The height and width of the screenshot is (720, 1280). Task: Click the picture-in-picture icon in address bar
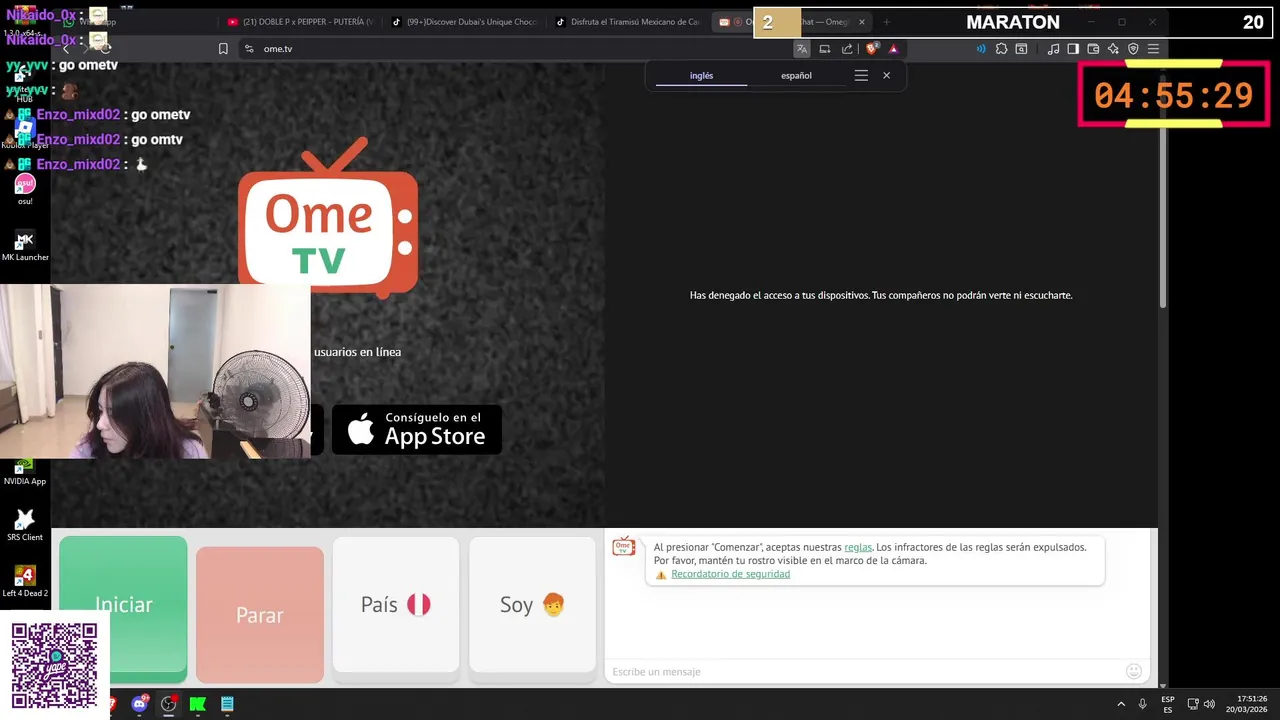click(825, 49)
